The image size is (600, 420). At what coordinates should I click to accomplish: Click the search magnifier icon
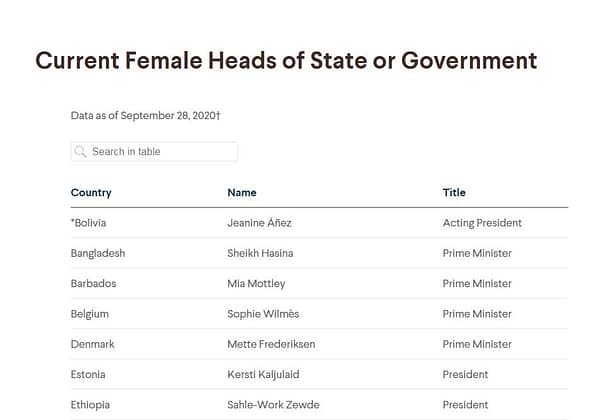[81, 152]
